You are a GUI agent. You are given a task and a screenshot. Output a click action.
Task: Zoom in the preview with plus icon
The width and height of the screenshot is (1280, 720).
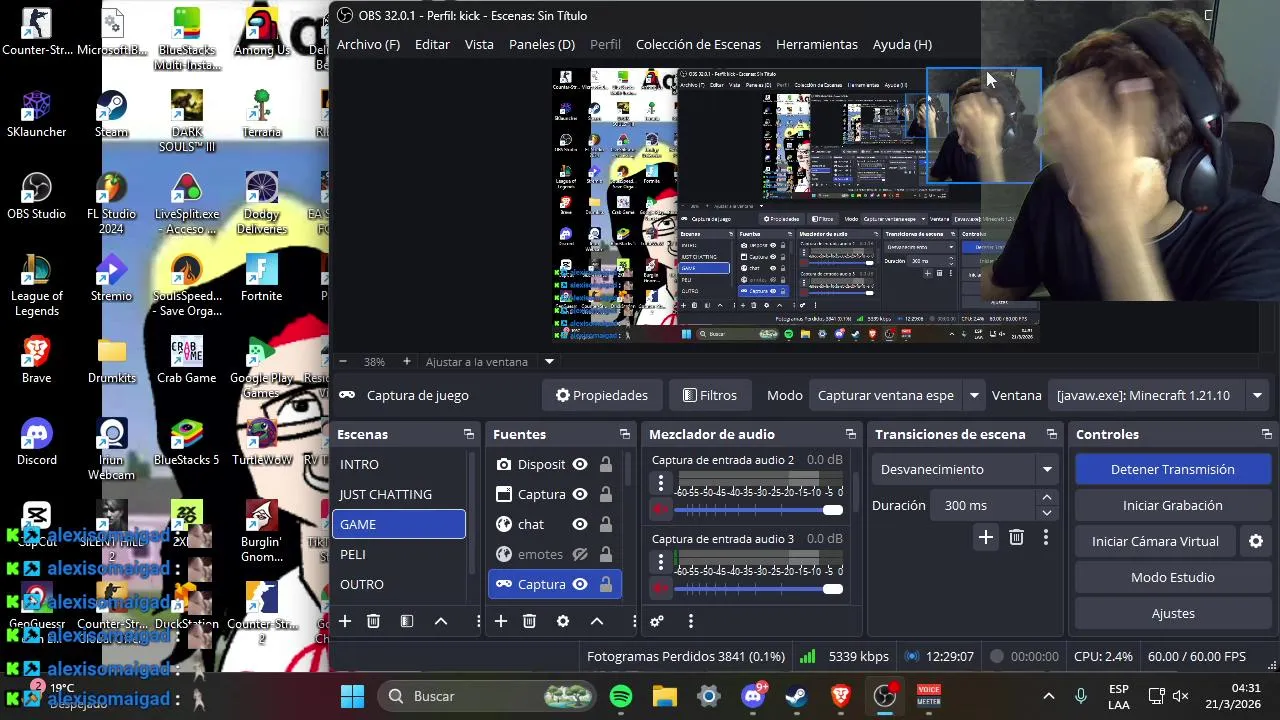(x=406, y=361)
